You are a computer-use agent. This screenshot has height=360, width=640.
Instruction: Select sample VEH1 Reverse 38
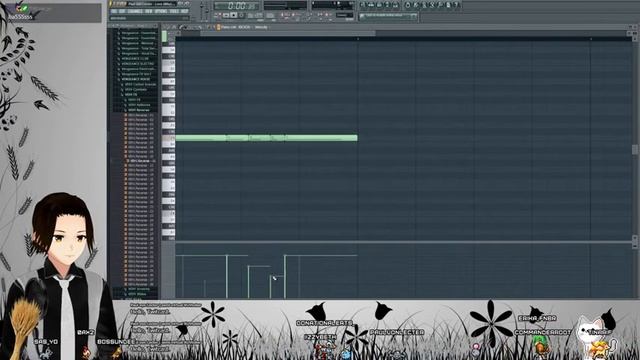[140, 284]
